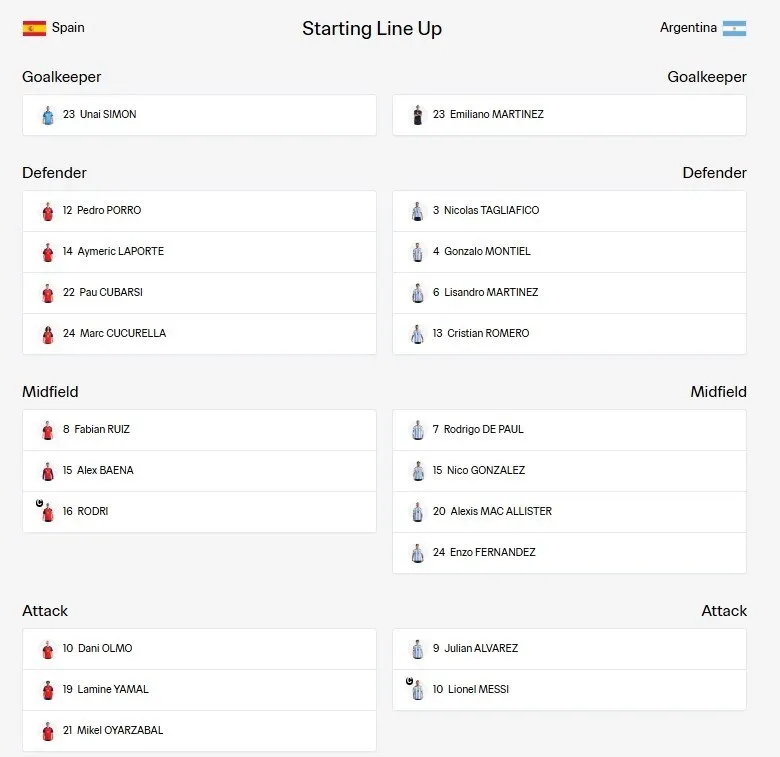Image resolution: width=780 pixels, height=757 pixels.
Task: Open Pedro PORRO's player row
Action: coord(199,211)
